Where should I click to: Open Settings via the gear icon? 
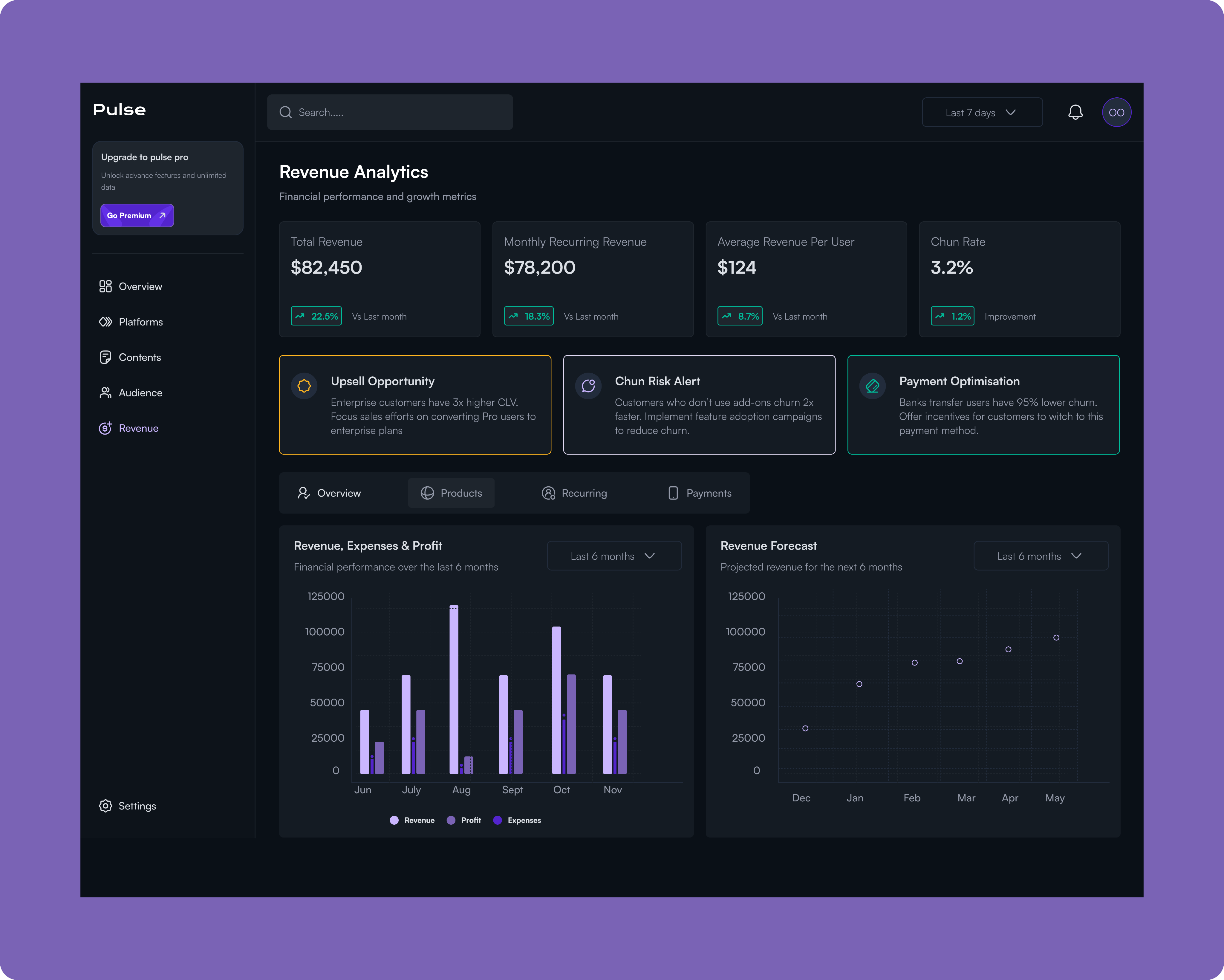(105, 806)
